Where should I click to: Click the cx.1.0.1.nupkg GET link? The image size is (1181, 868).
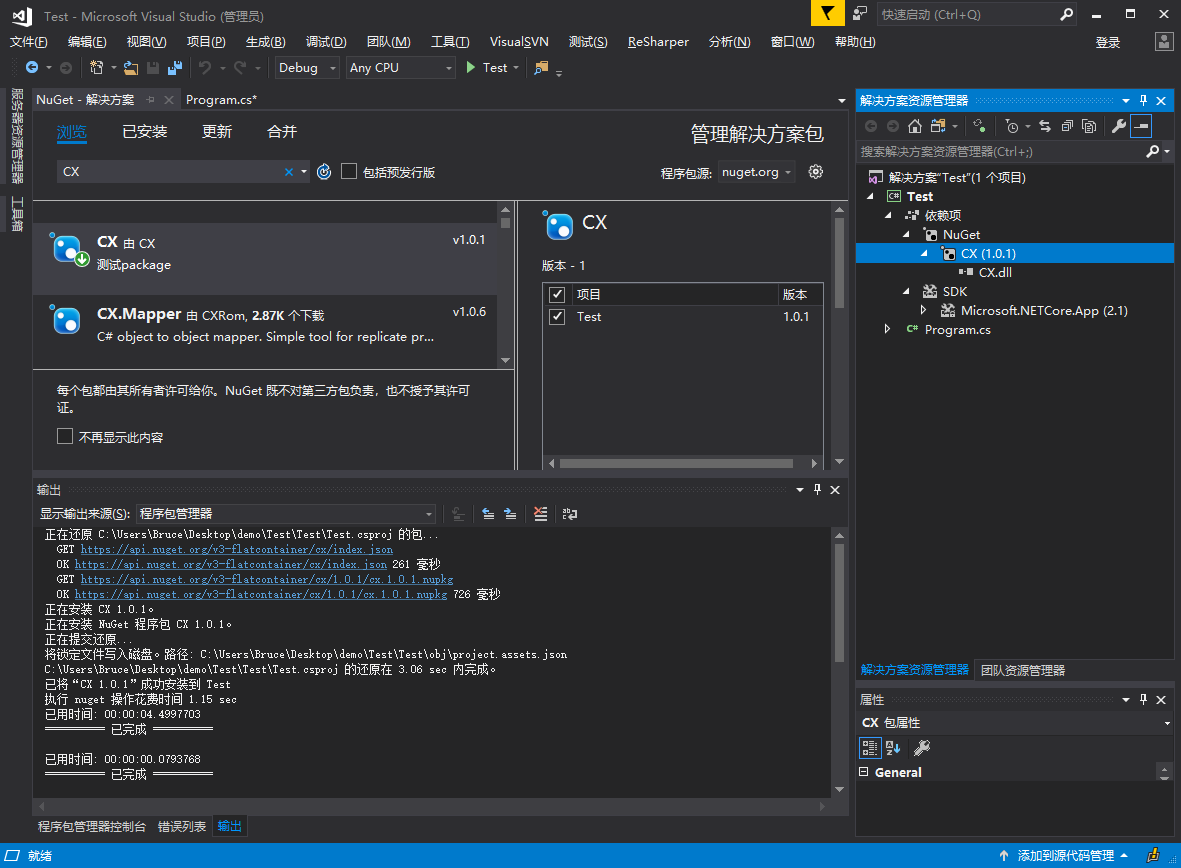[x=267, y=579]
